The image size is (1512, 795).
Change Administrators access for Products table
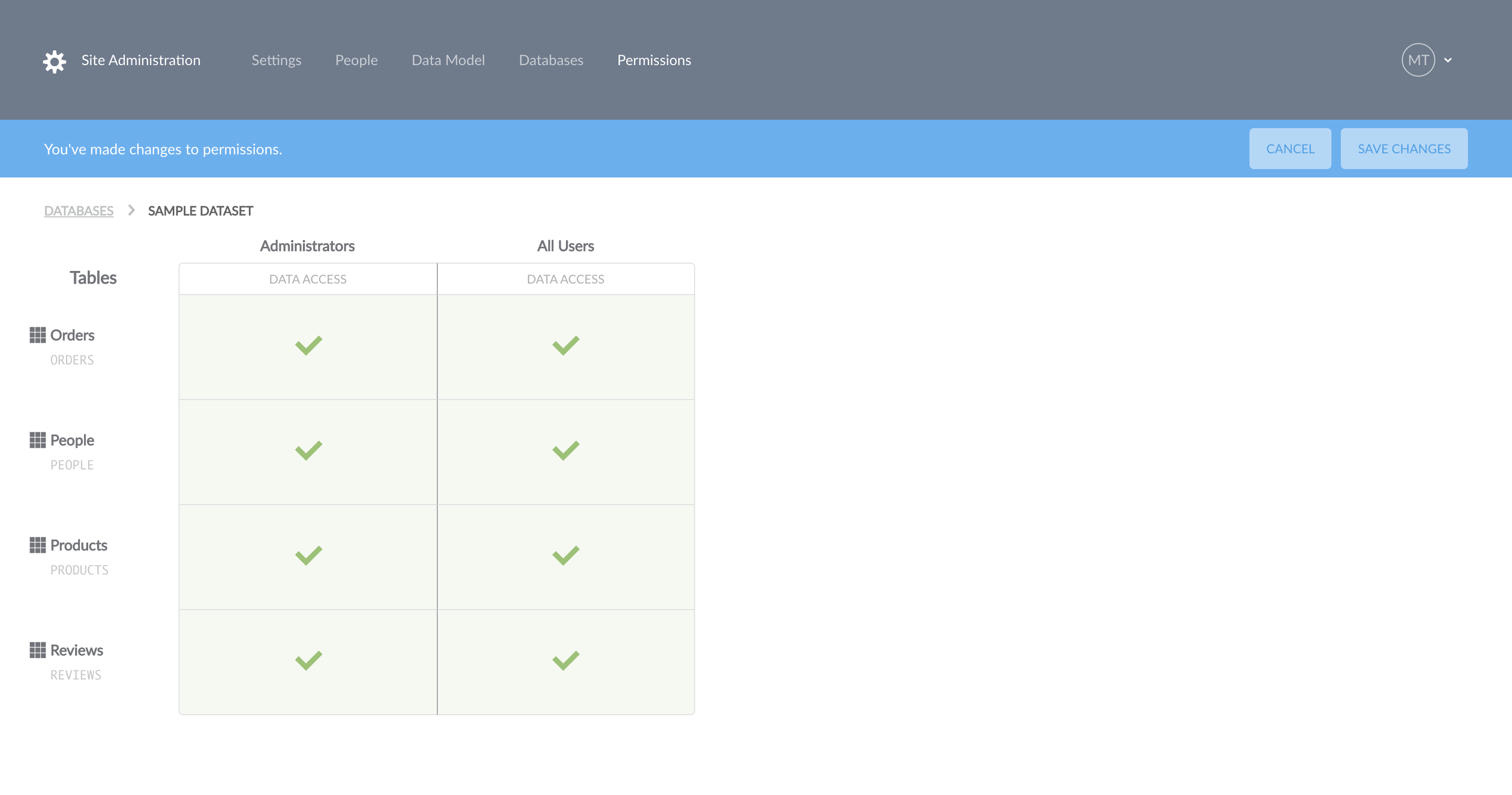[308, 556]
